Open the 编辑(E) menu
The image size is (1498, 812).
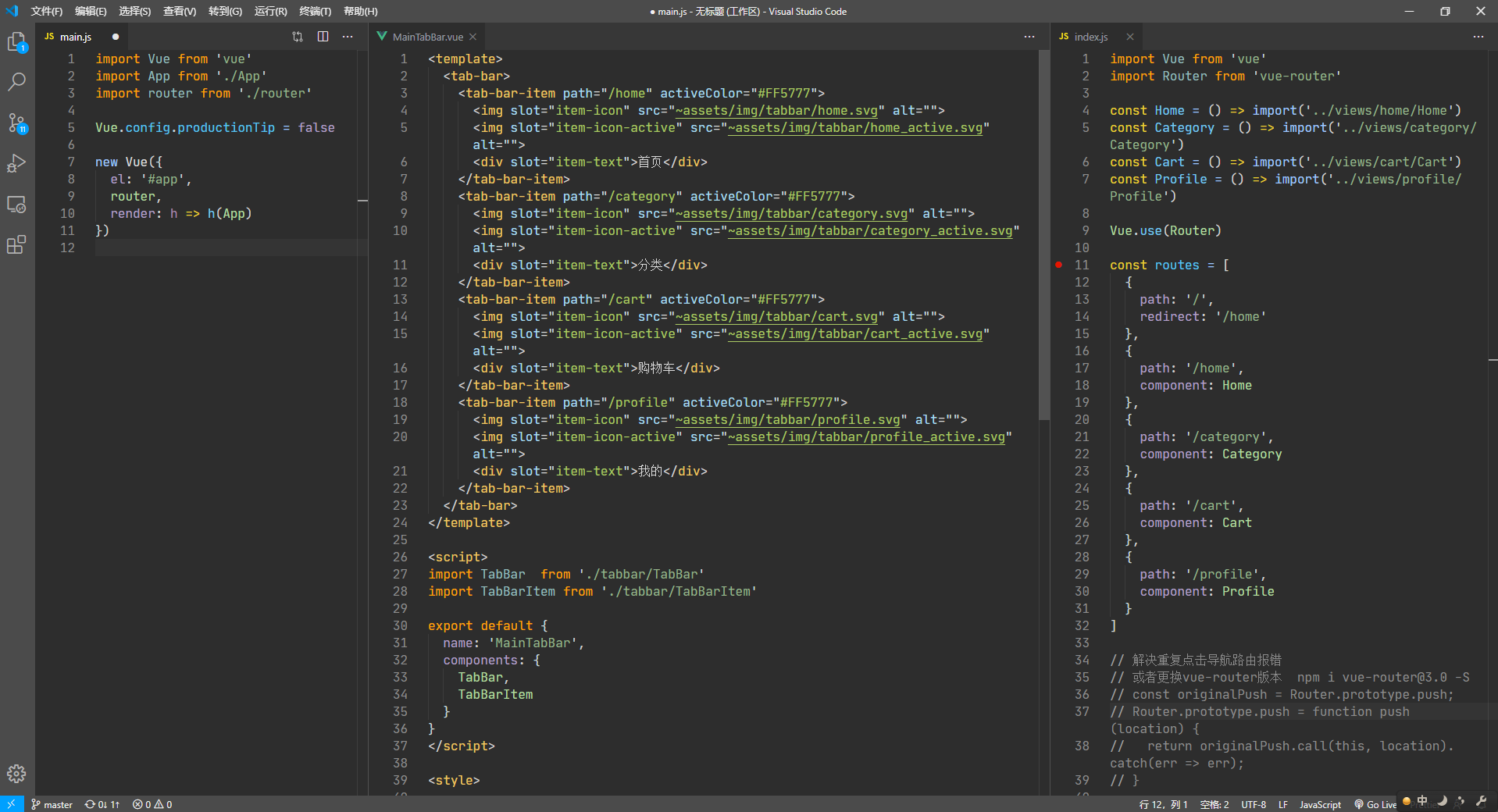coord(91,11)
